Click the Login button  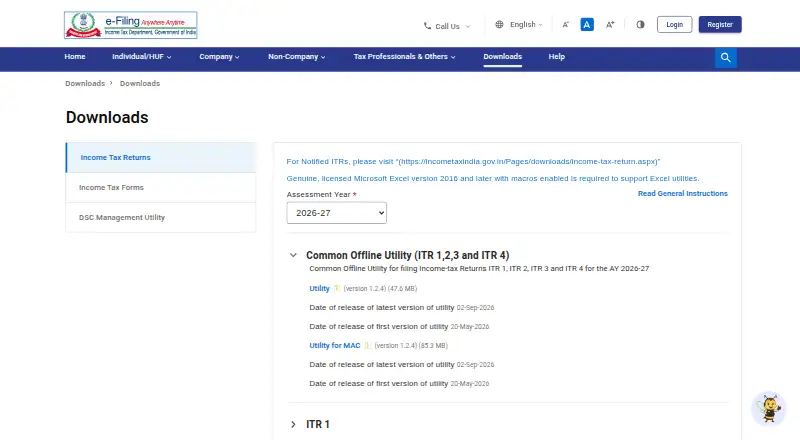pos(674,25)
